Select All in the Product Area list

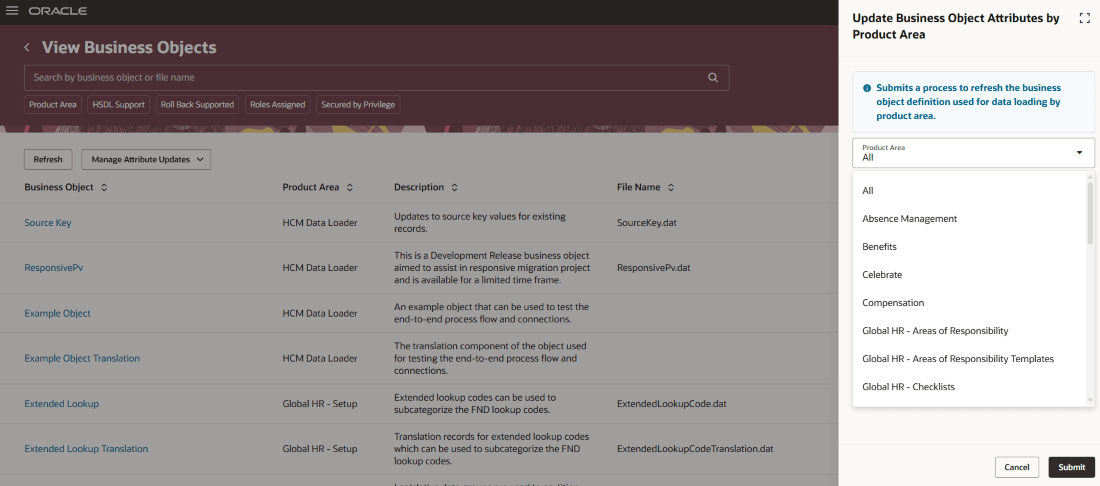[x=970, y=191]
